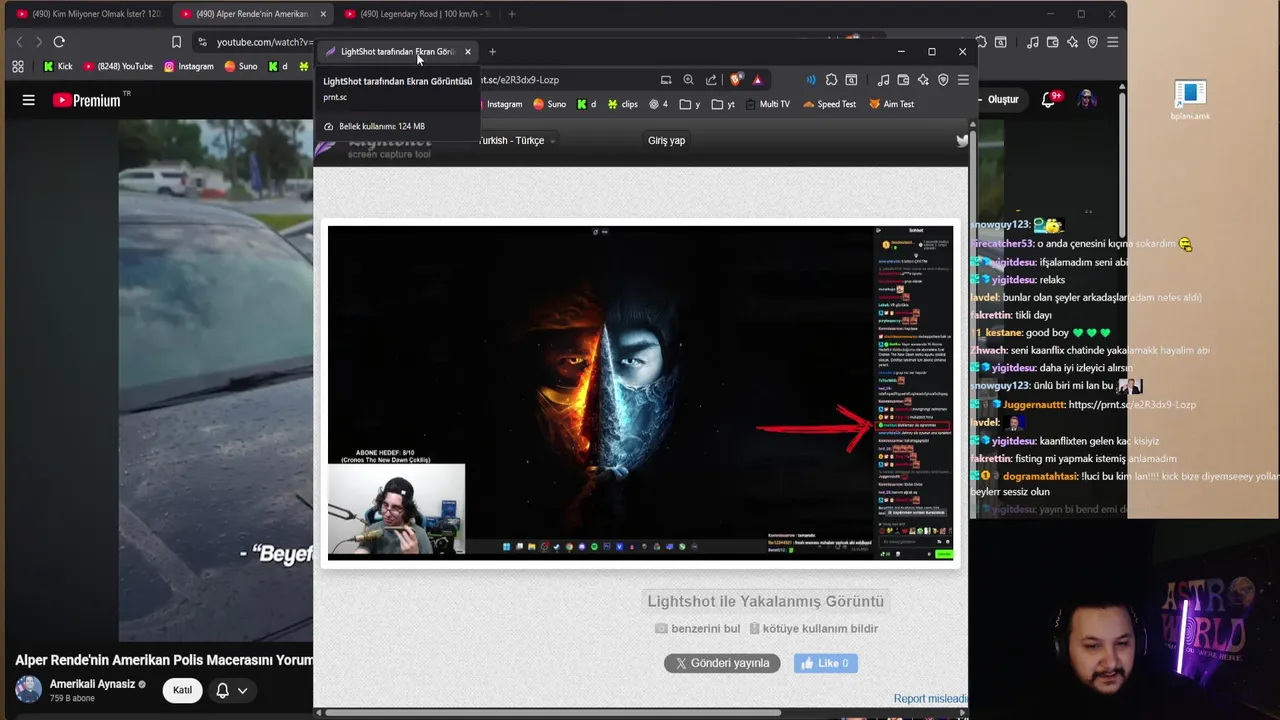Click the Lightshot screenshot image
1280x720 pixels.
pyautogui.click(x=640, y=392)
